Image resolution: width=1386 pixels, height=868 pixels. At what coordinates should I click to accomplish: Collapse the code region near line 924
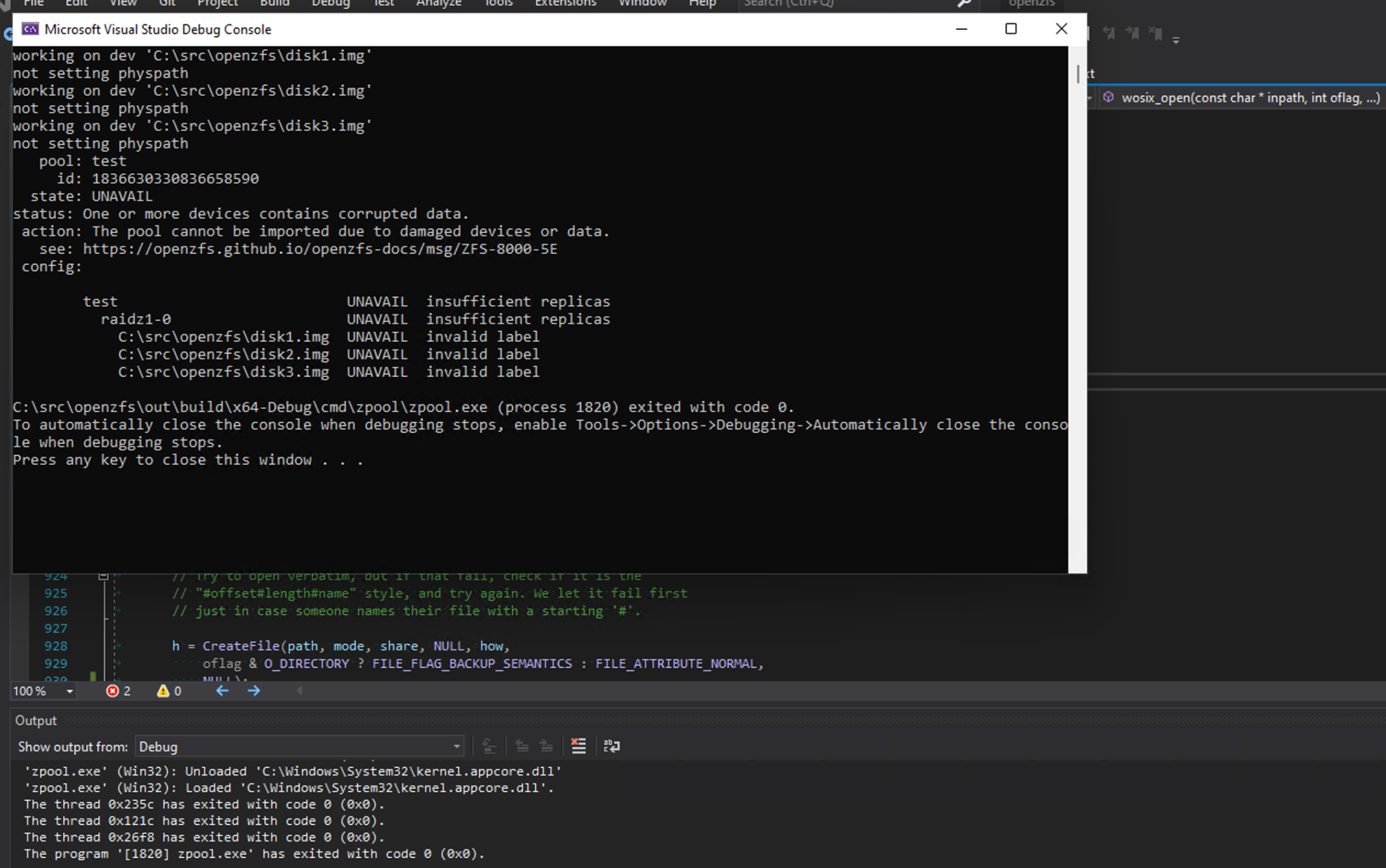click(104, 576)
